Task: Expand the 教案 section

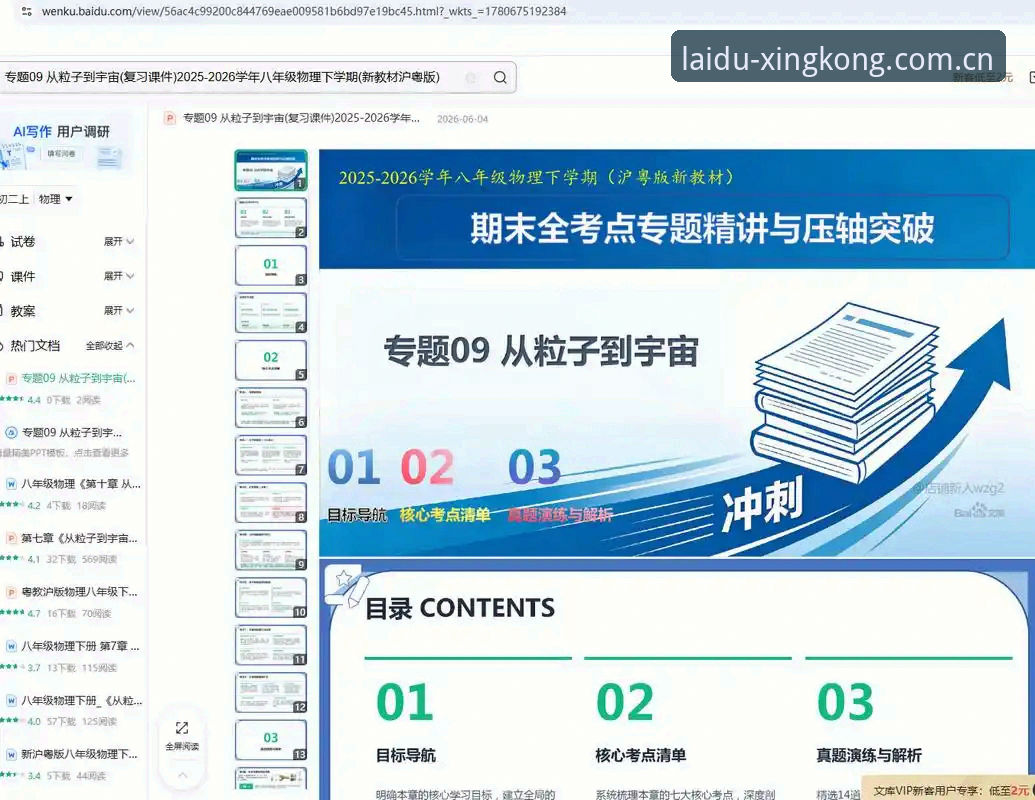Action: pos(119,310)
